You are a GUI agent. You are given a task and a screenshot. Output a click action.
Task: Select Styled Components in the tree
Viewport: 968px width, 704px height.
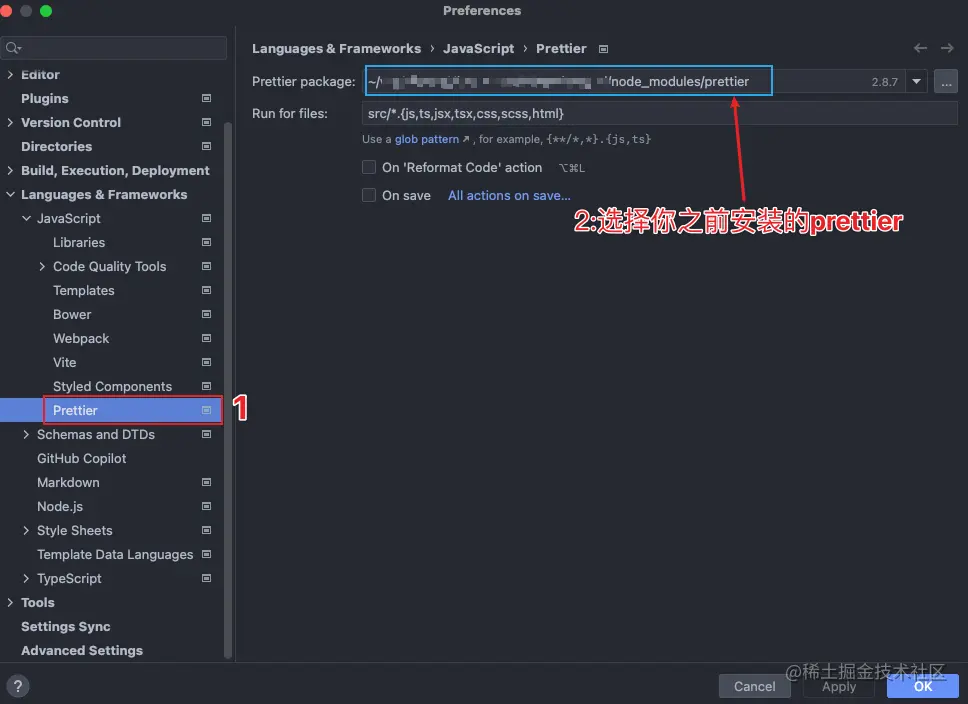[x=112, y=386]
